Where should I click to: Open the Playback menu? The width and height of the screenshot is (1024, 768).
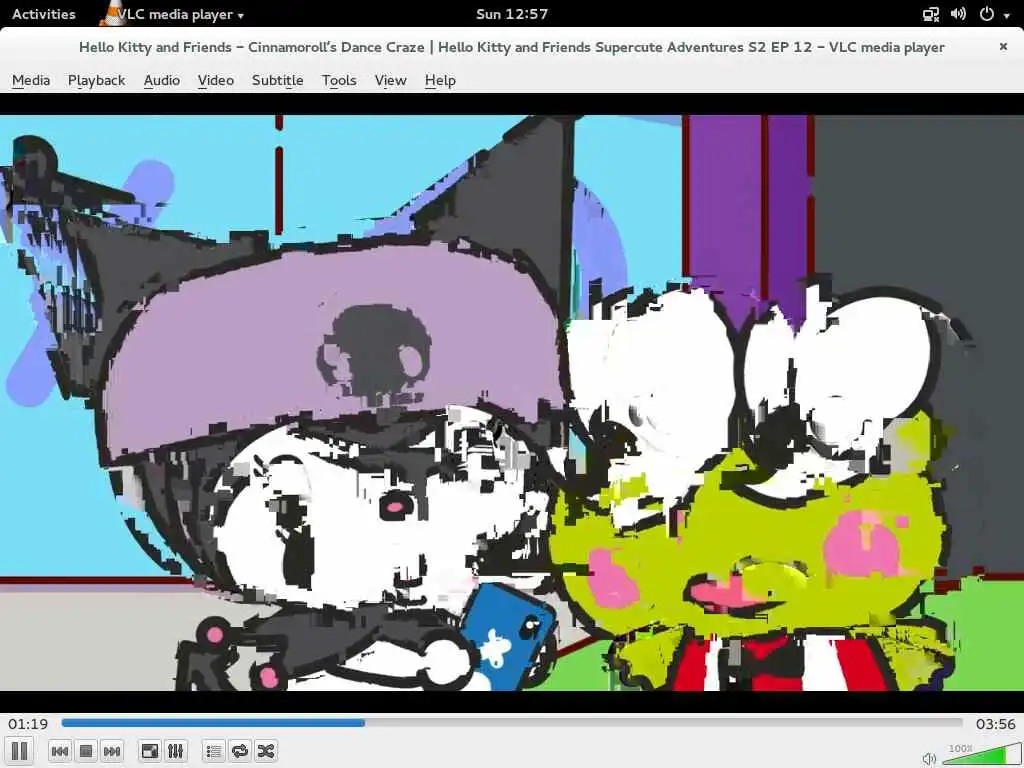97,80
